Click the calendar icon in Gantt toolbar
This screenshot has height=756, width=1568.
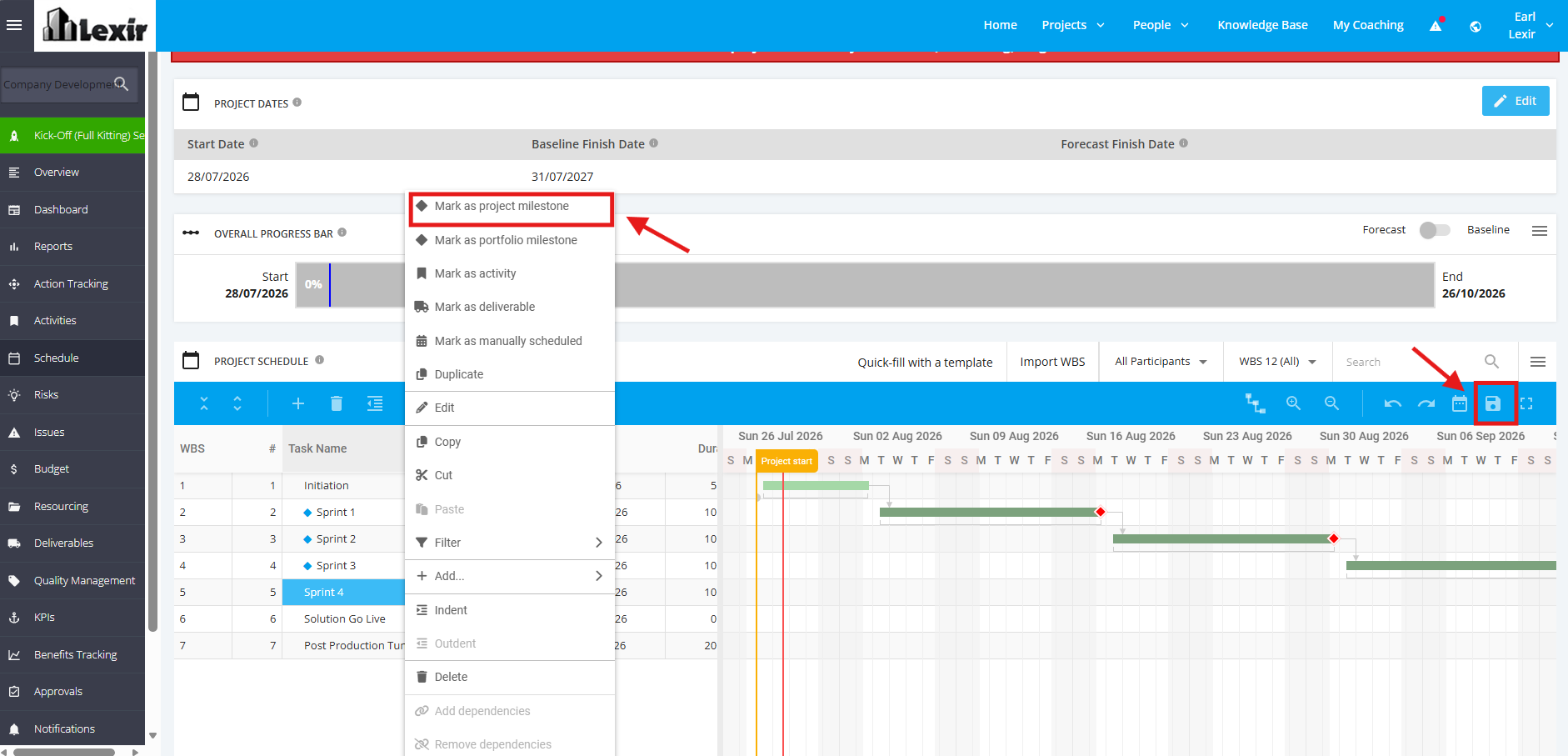point(1460,403)
